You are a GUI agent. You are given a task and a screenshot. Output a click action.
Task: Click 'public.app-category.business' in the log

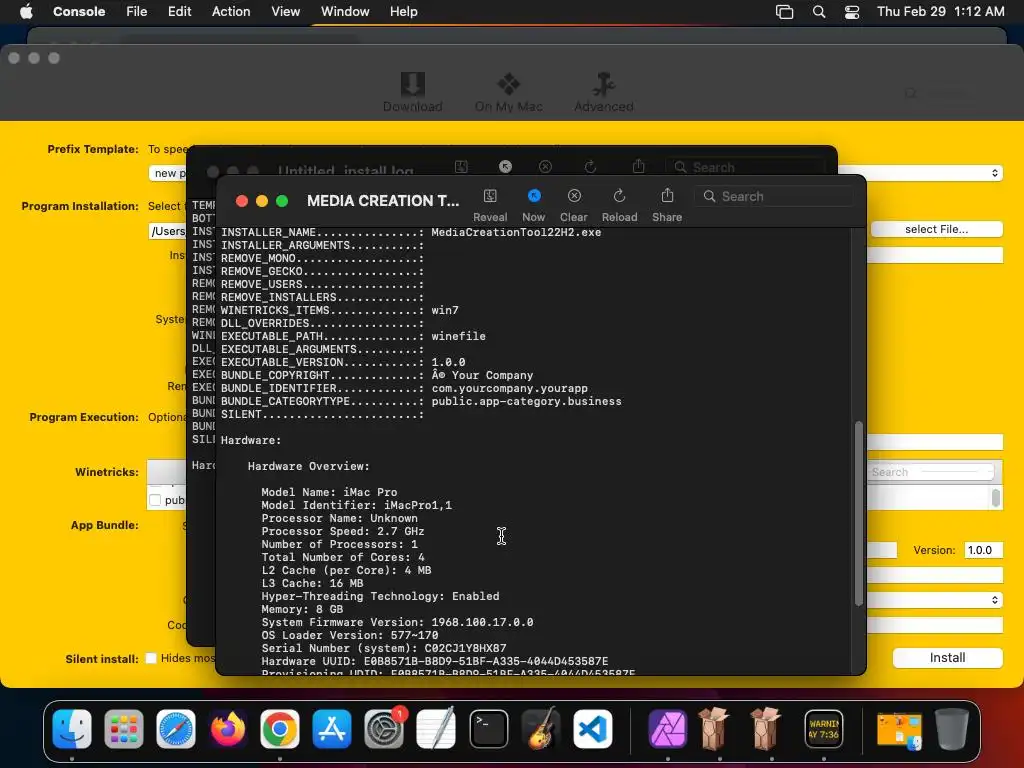point(526,402)
